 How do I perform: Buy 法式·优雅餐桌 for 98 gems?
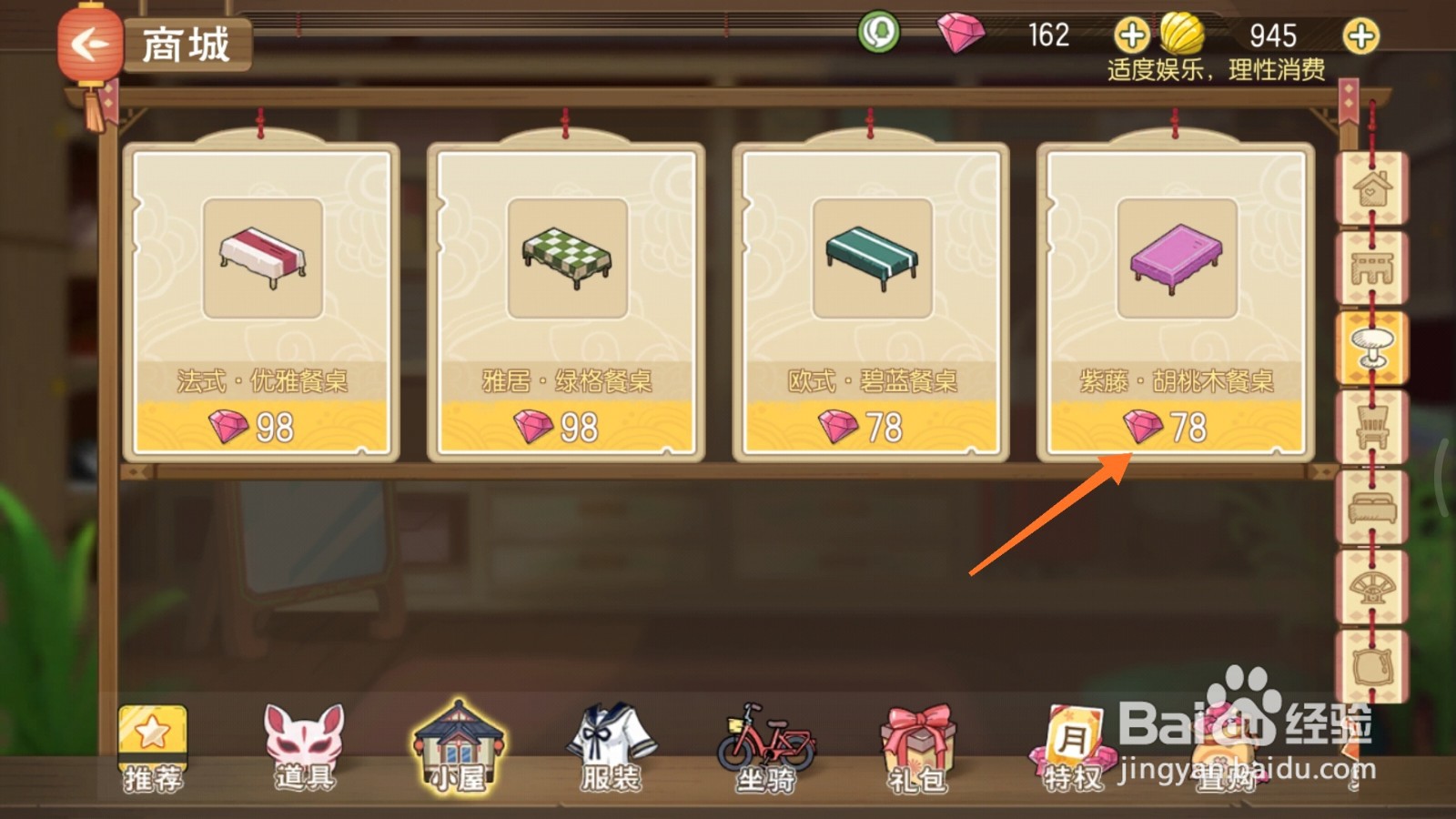tap(261, 427)
